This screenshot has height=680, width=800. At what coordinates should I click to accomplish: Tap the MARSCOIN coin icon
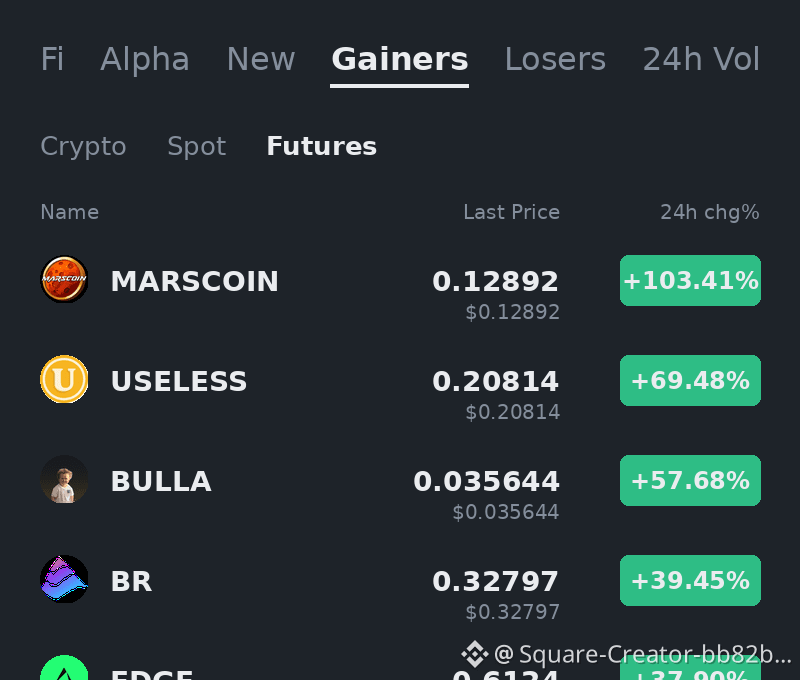(x=64, y=280)
